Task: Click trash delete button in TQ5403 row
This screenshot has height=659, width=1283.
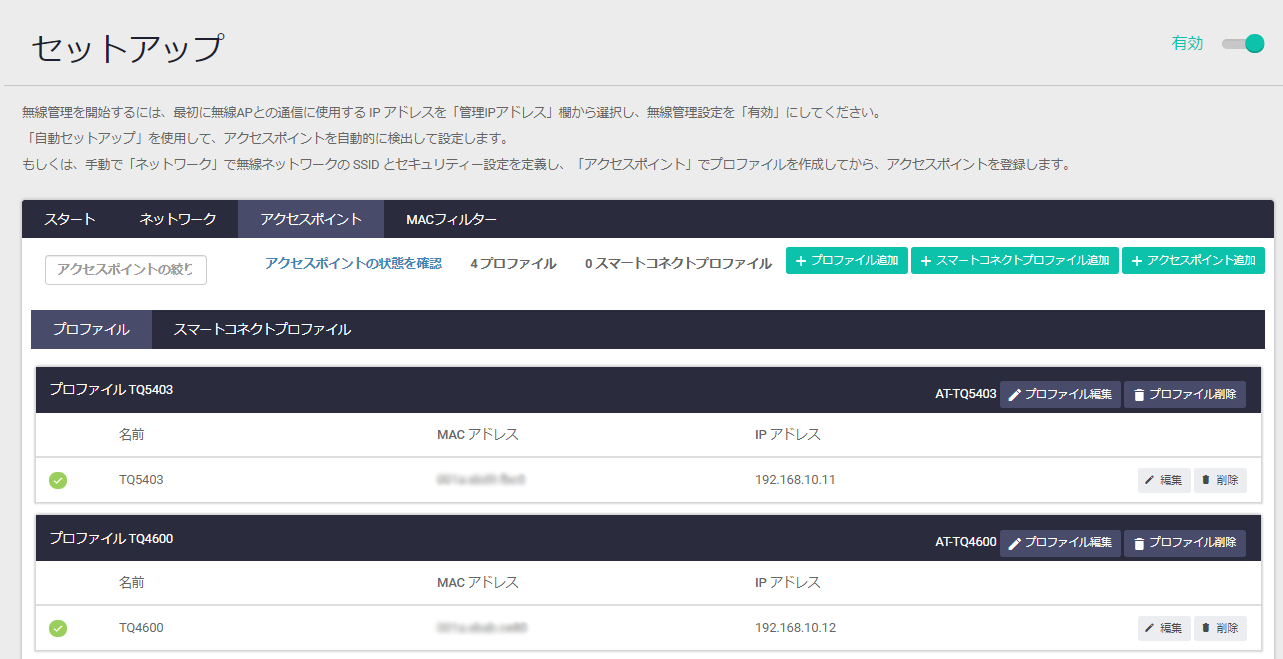Action: 1220,480
